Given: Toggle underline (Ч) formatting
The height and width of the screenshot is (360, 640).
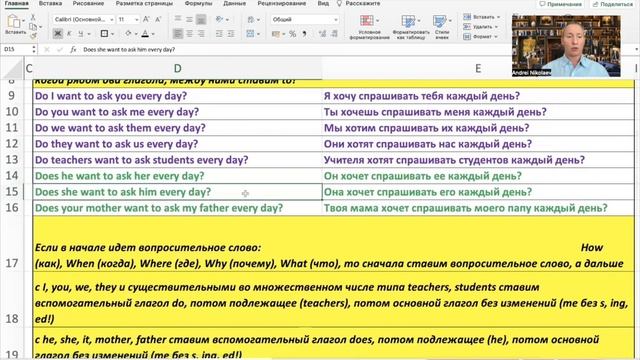Looking at the screenshot, I should 81,33.
